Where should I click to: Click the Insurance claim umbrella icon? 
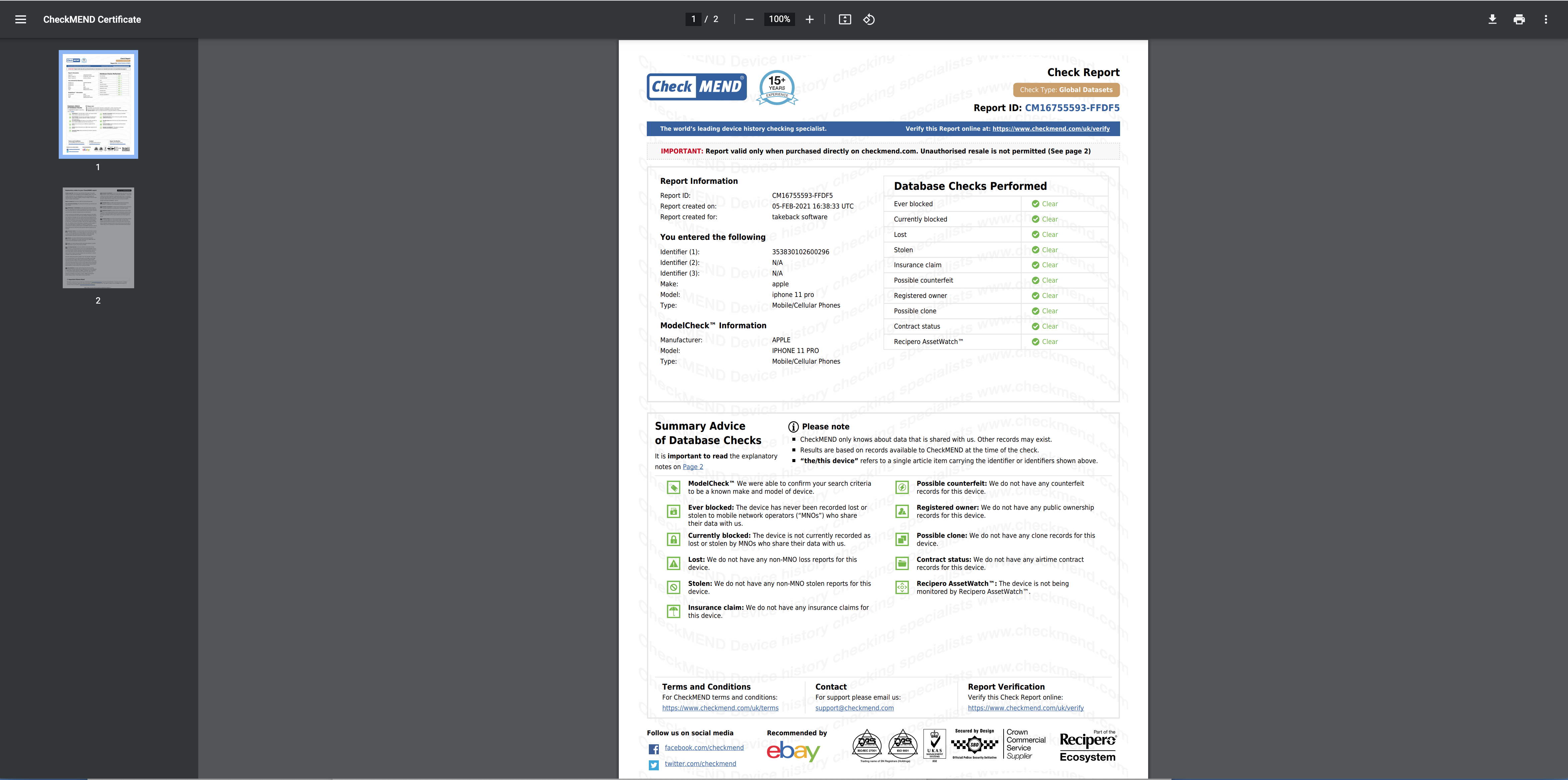(673, 612)
